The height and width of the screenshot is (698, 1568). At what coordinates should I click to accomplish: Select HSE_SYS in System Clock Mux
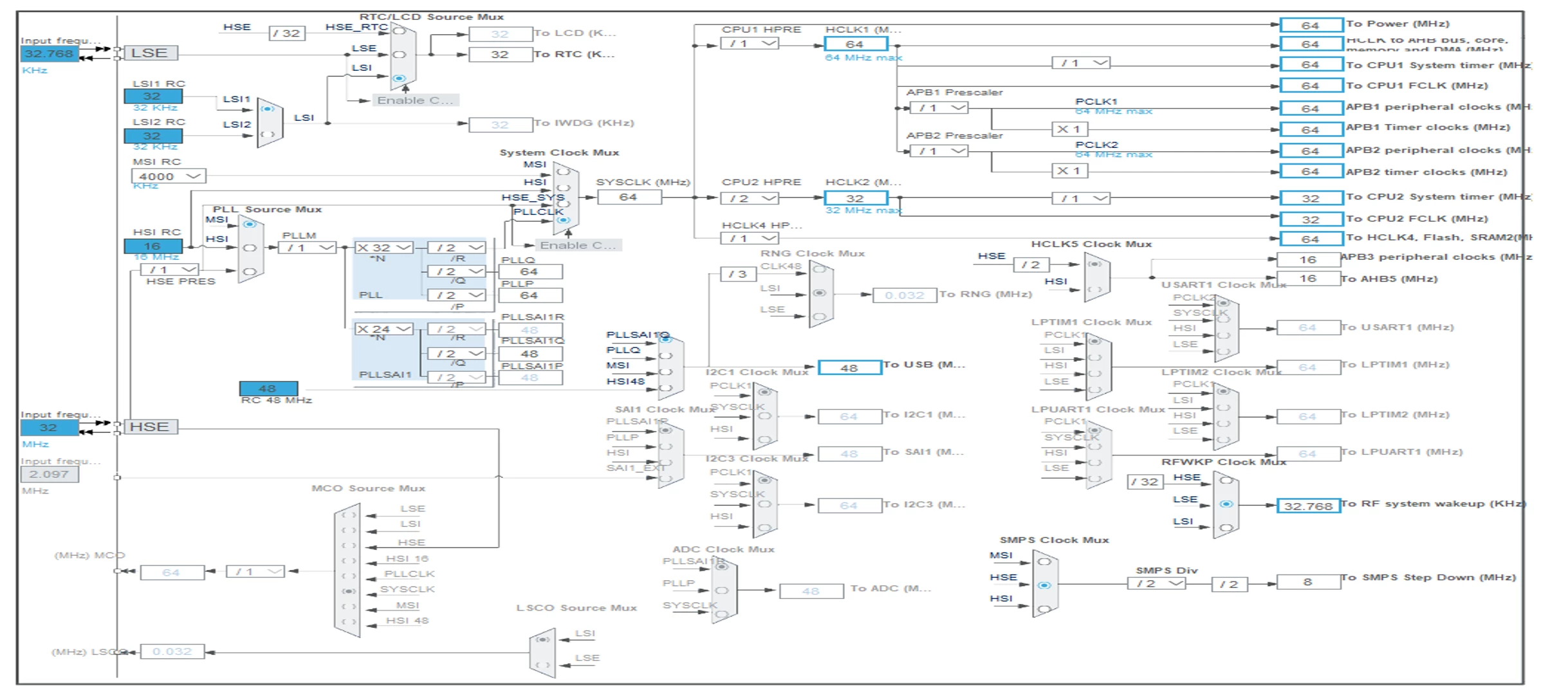563,204
